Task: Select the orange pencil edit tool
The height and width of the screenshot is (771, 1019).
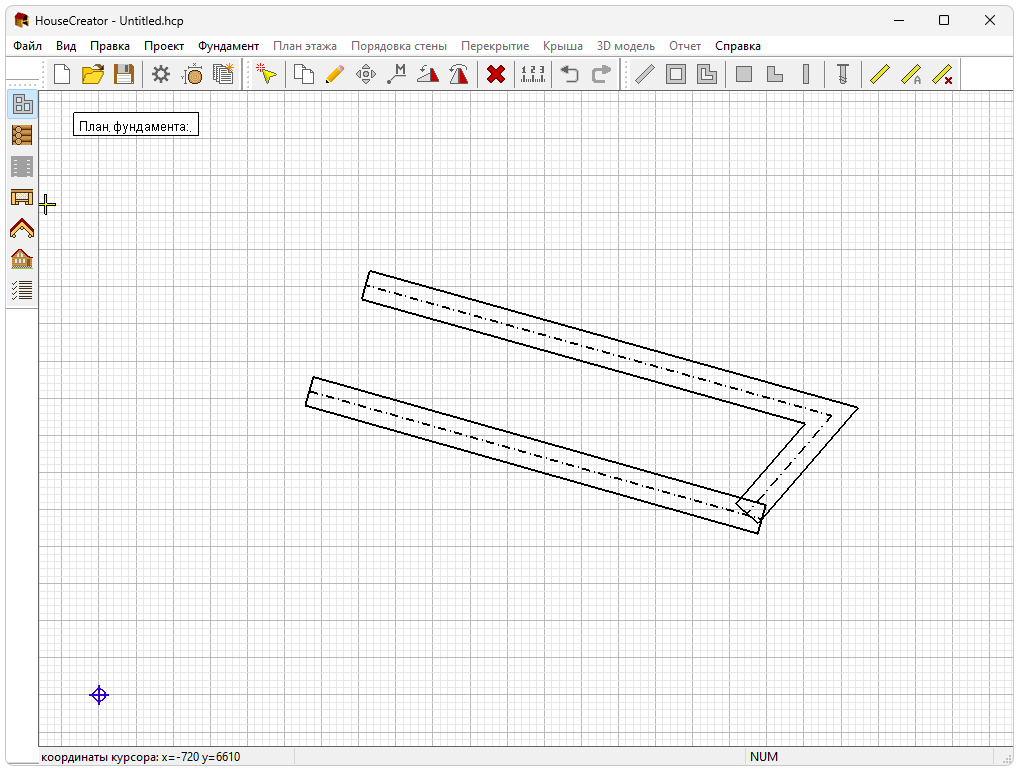Action: (x=335, y=74)
